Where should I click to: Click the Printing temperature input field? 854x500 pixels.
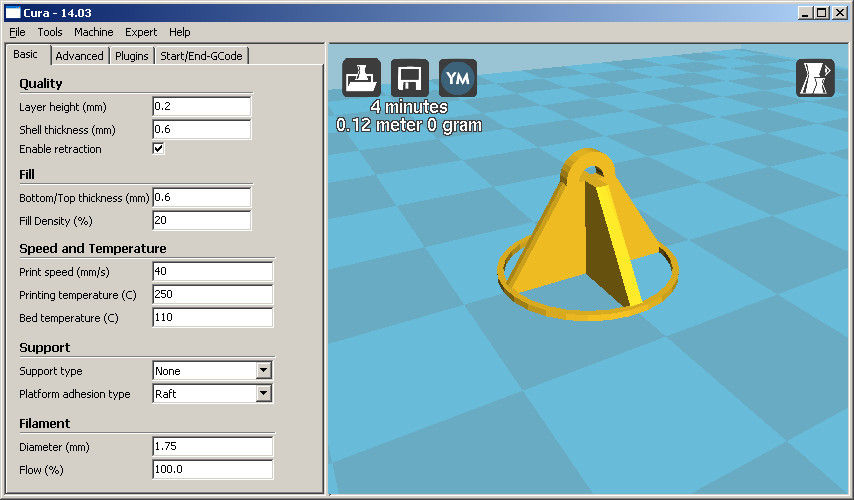[212, 294]
